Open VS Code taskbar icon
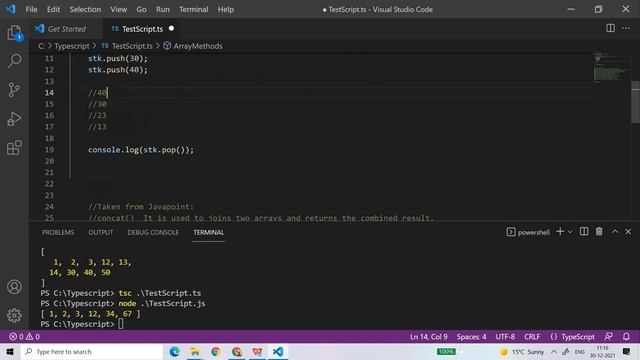 (x=278, y=351)
